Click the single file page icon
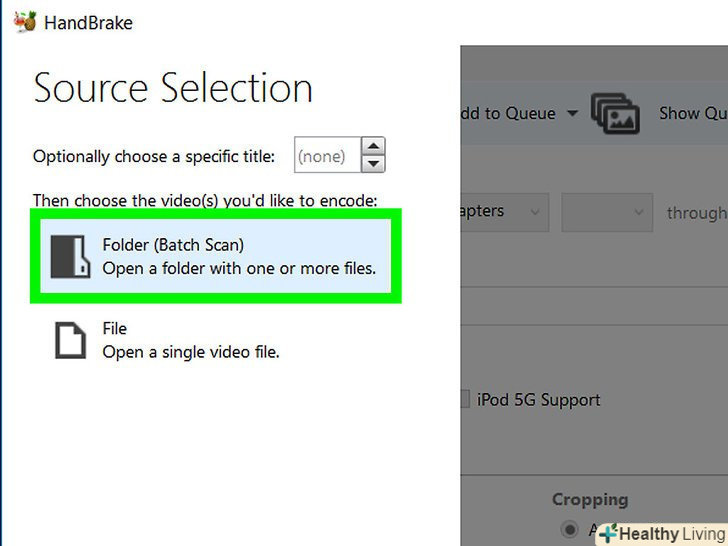728x546 pixels. [x=70, y=340]
